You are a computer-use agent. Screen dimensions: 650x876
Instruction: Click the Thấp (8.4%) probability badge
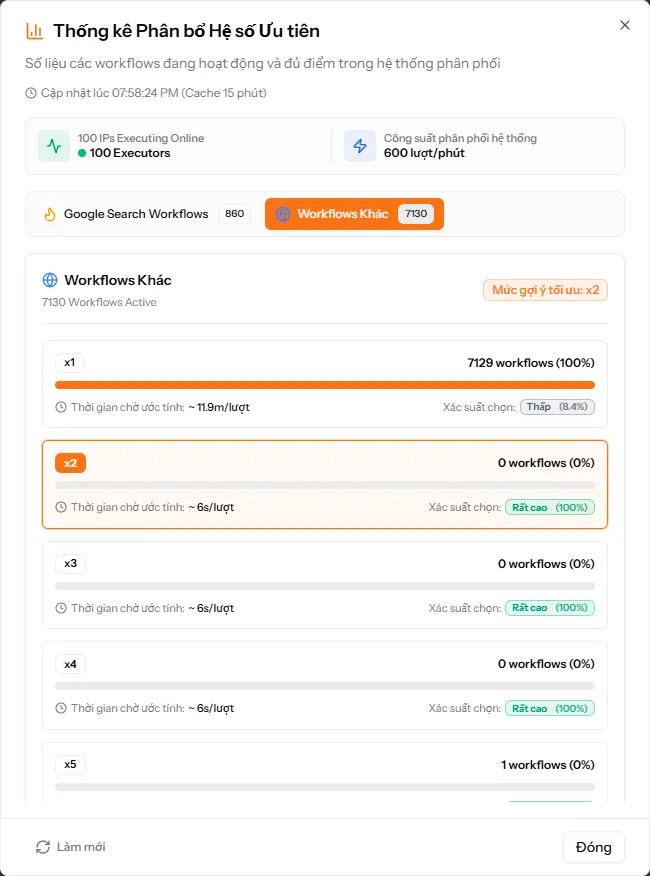click(557, 407)
